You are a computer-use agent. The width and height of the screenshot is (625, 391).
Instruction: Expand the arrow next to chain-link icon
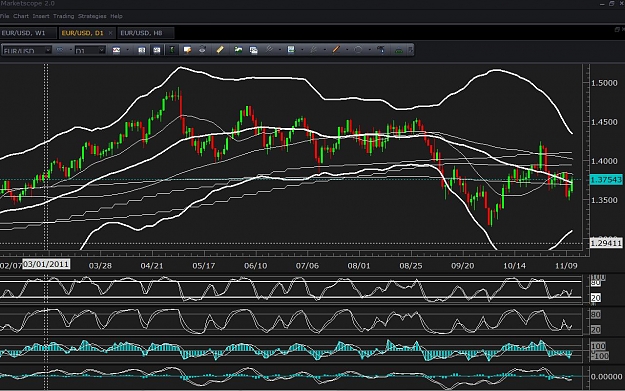71,50
